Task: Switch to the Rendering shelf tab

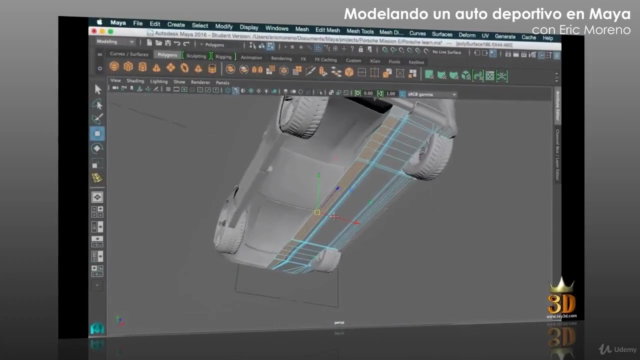Action: [281, 58]
